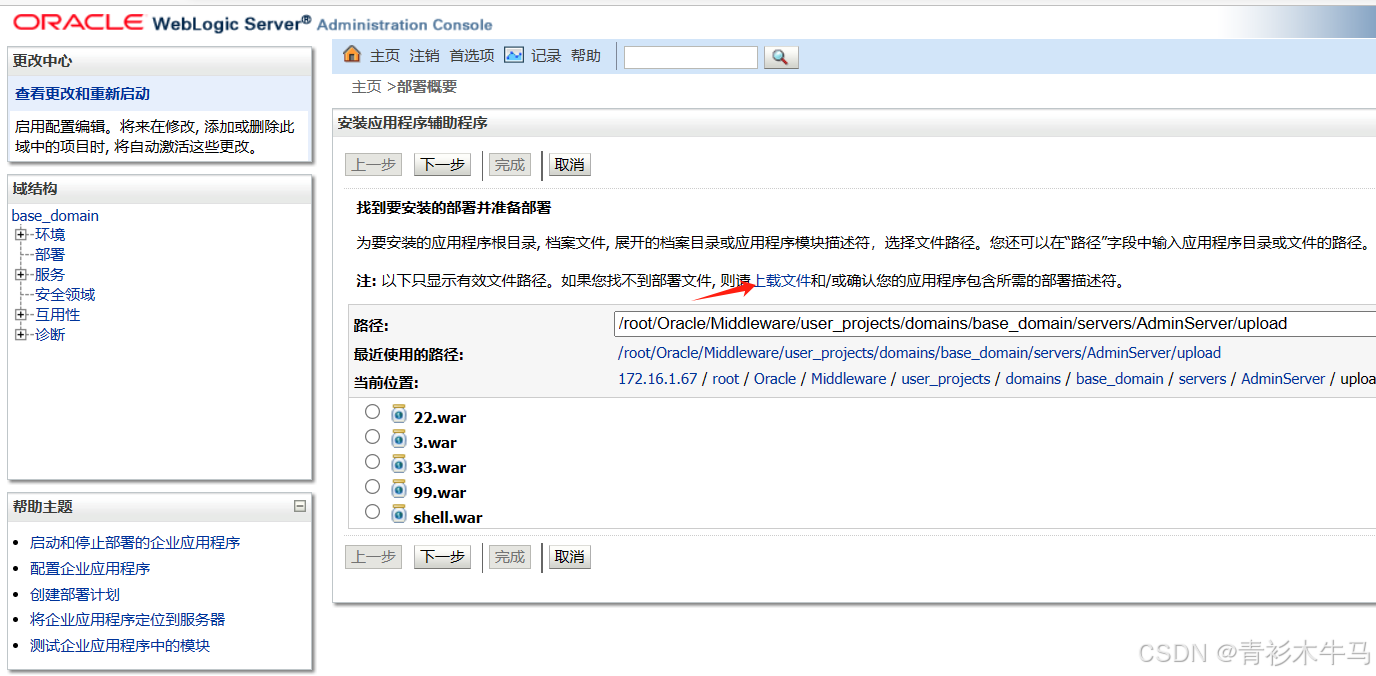This screenshot has height=676, width=1376.
Task: Select 安全领域 in the domain tree
Action: tap(65, 295)
